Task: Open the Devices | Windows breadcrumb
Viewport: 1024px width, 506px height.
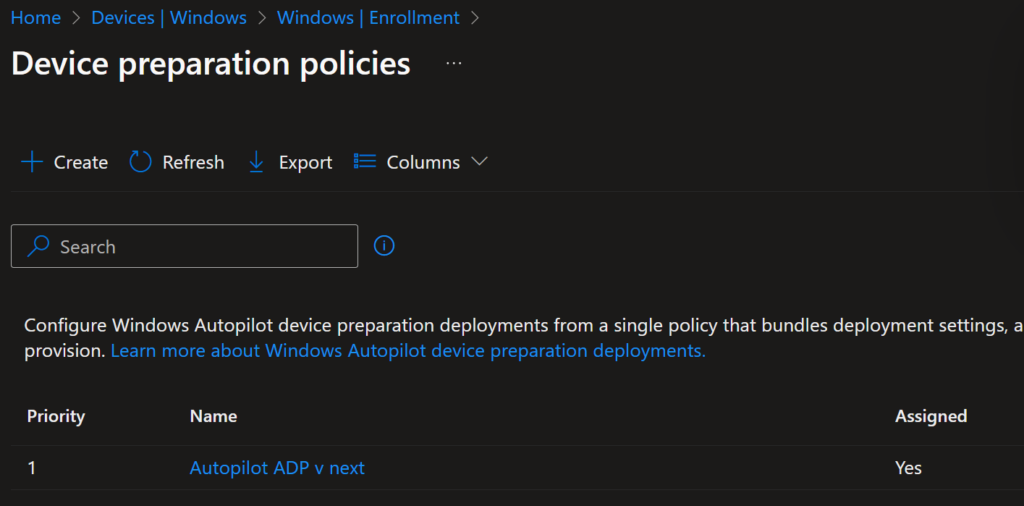Action: click(169, 18)
